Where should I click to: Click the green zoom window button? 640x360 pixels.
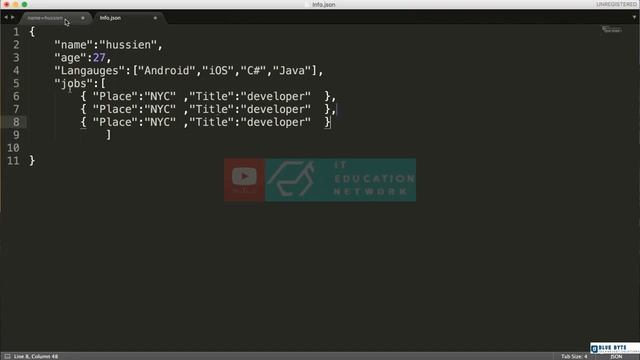pyautogui.click(x=24, y=4)
